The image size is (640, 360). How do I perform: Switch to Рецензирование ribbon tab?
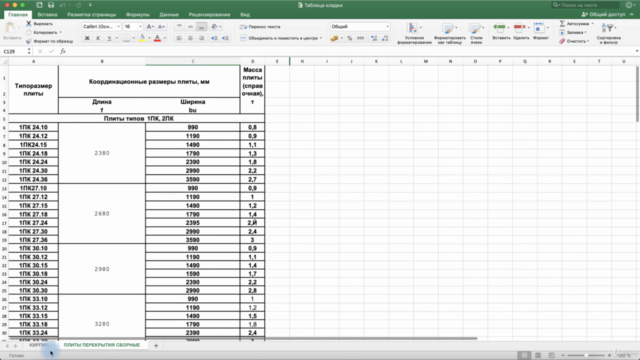pyautogui.click(x=209, y=14)
